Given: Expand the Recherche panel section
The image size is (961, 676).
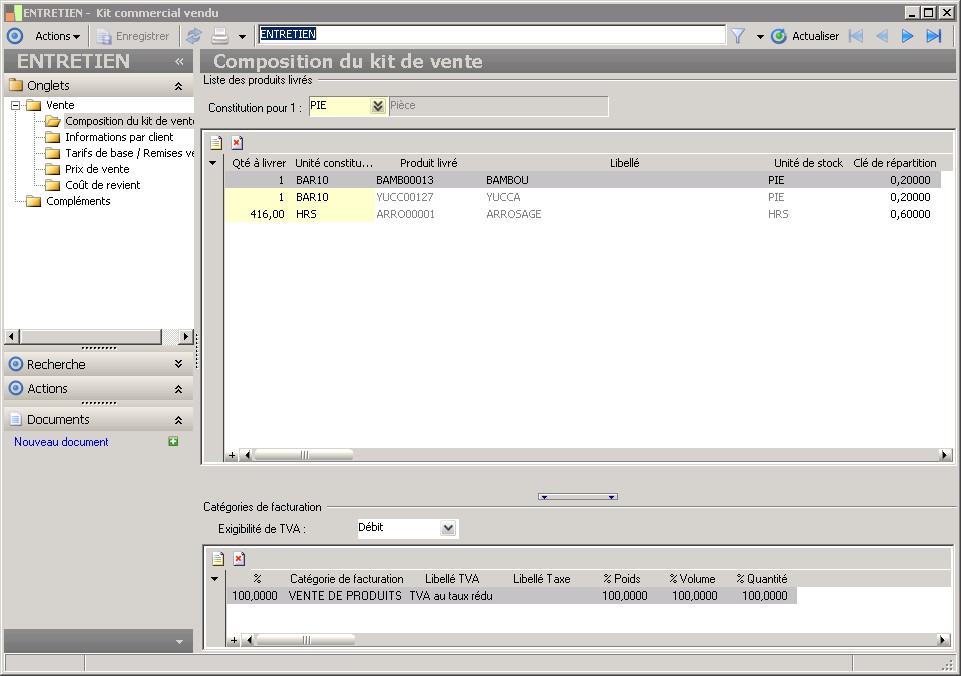Looking at the screenshot, I should pos(178,365).
